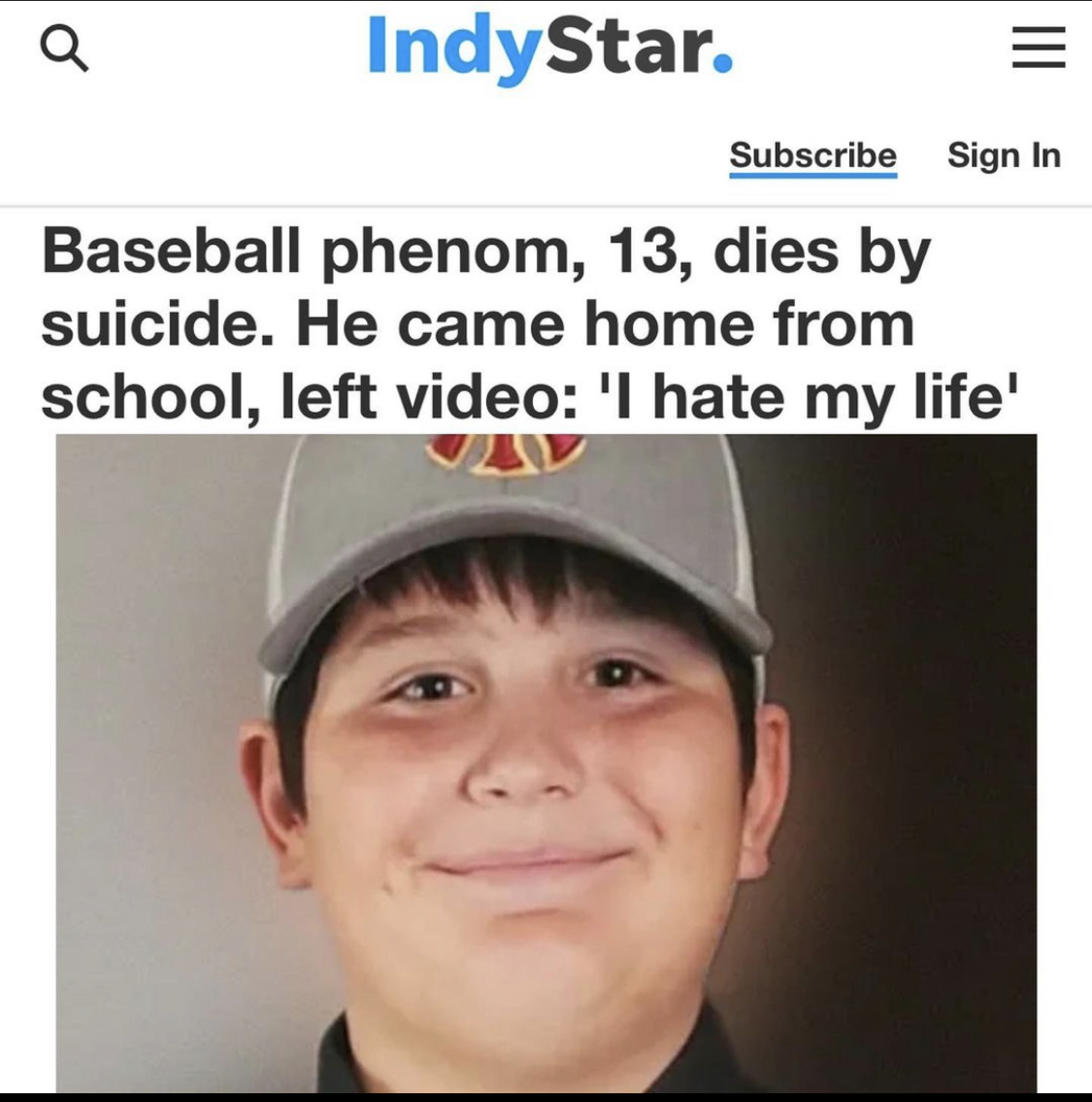Image resolution: width=1092 pixels, height=1102 pixels.
Task: Click the blue underline beneath Subscribe
Action: point(813,175)
